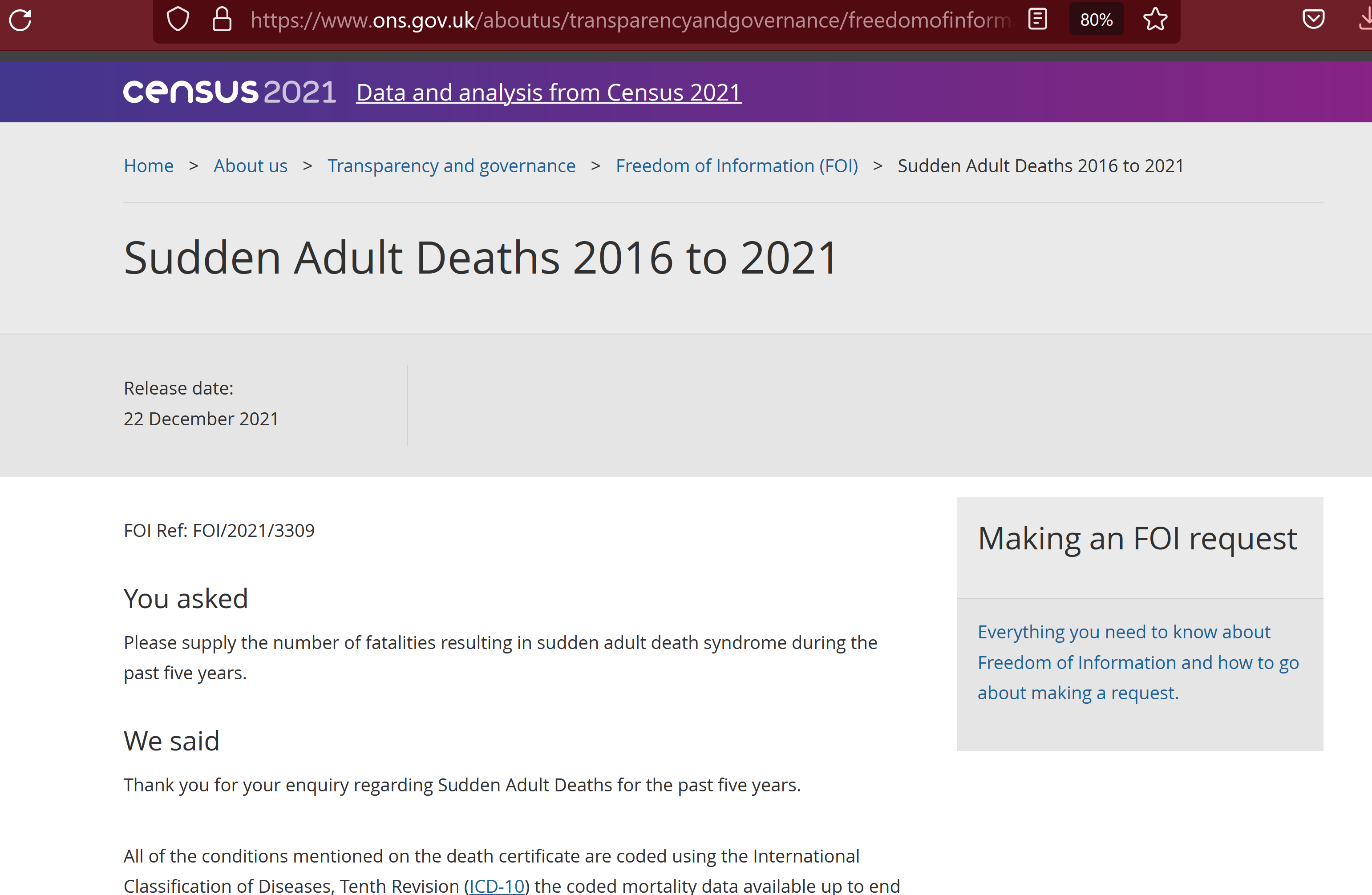Click the You asked heading
Screen dimensions: 1372x895
point(186,599)
